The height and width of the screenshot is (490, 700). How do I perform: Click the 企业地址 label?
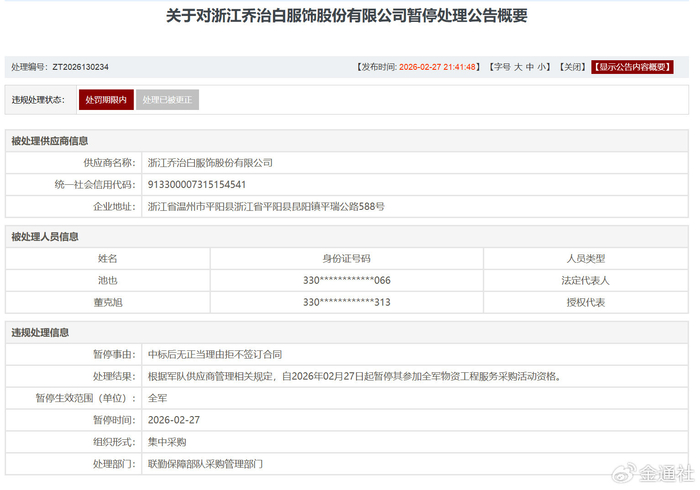114,207
